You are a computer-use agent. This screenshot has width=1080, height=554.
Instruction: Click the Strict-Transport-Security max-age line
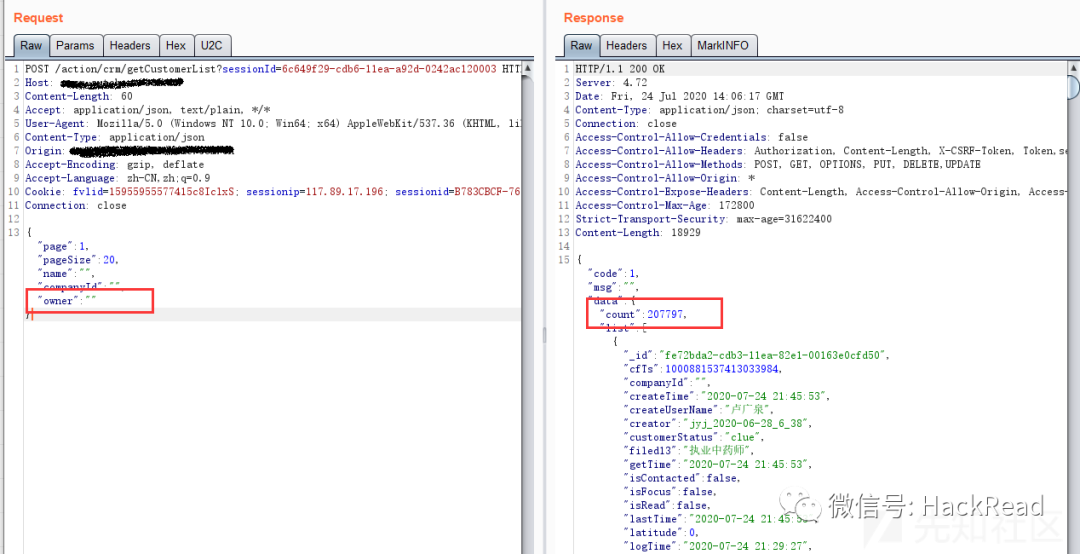(703, 219)
